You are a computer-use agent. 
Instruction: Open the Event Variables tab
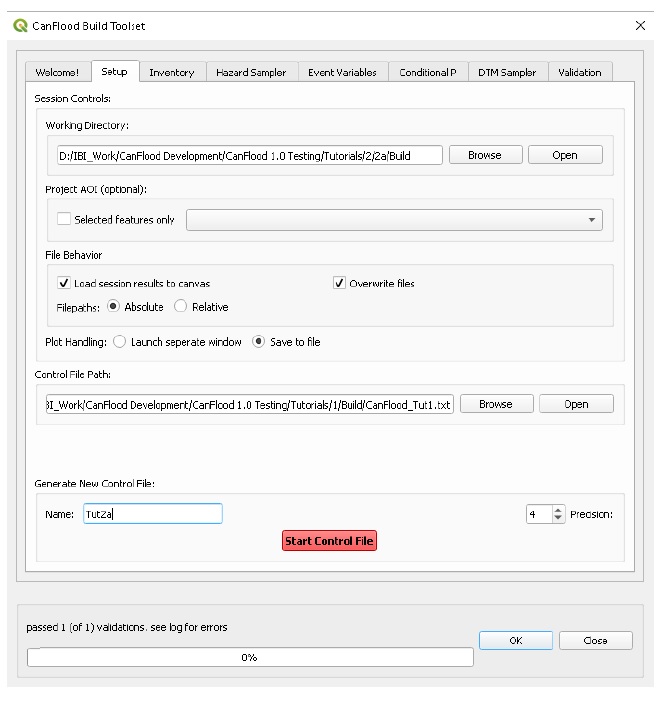coord(342,72)
